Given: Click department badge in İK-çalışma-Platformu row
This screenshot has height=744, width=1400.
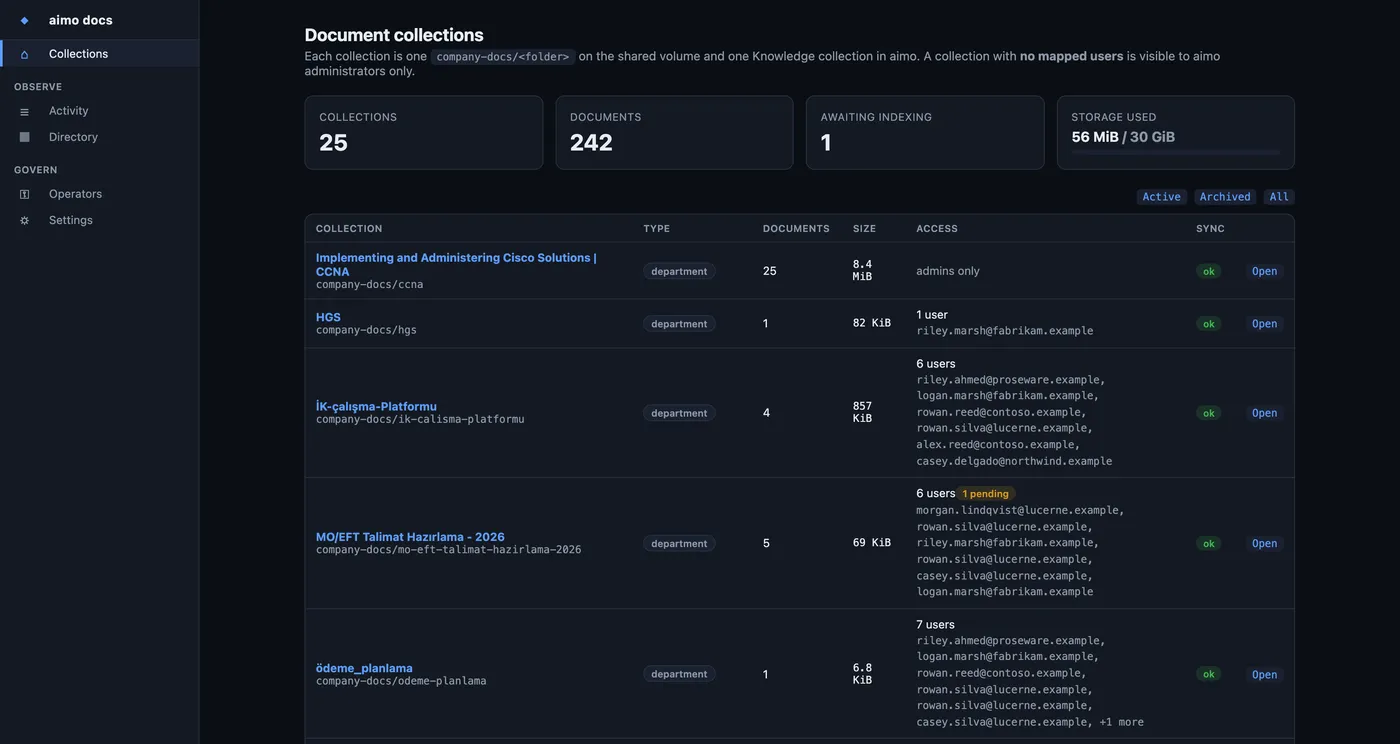Looking at the screenshot, I should pyautogui.click(x=679, y=413).
